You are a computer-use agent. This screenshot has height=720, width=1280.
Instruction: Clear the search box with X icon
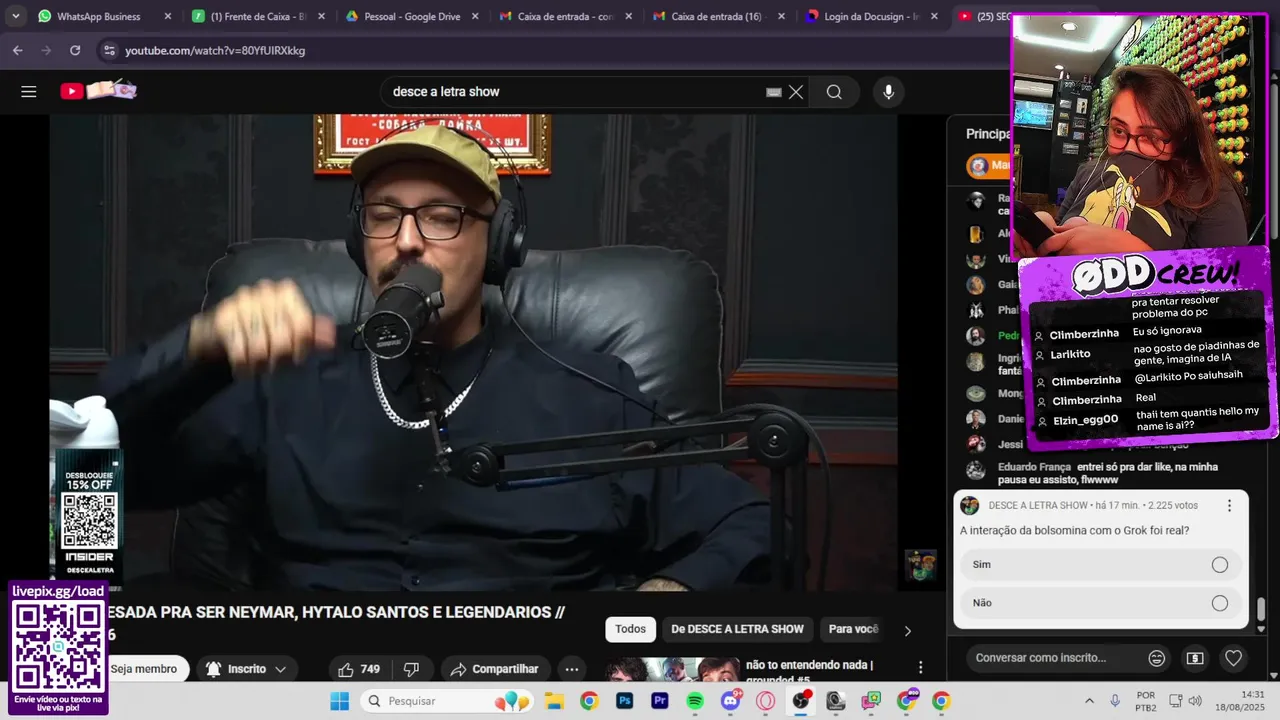pyautogui.click(x=796, y=92)
